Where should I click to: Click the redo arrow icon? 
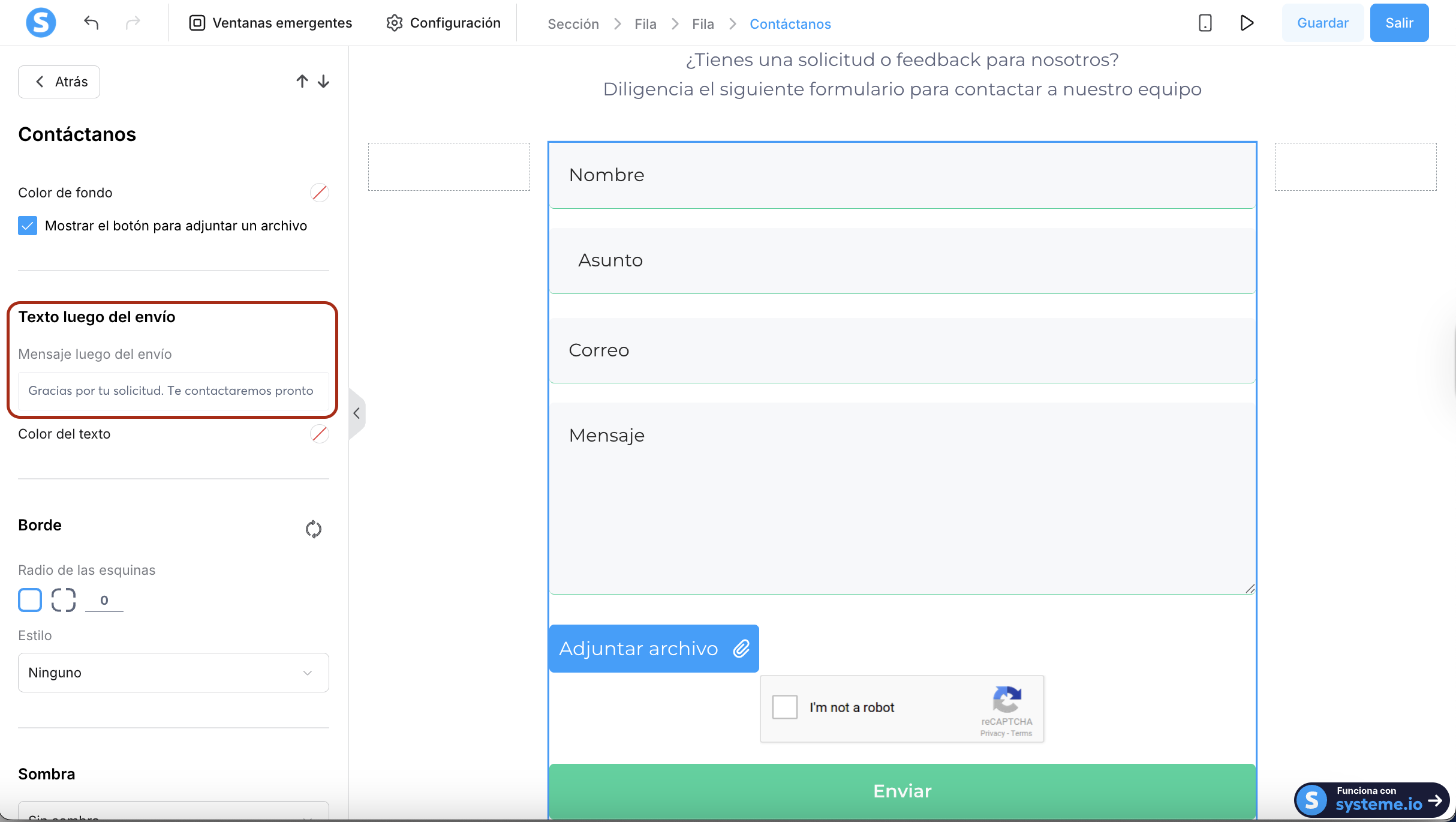click(133, 23)
